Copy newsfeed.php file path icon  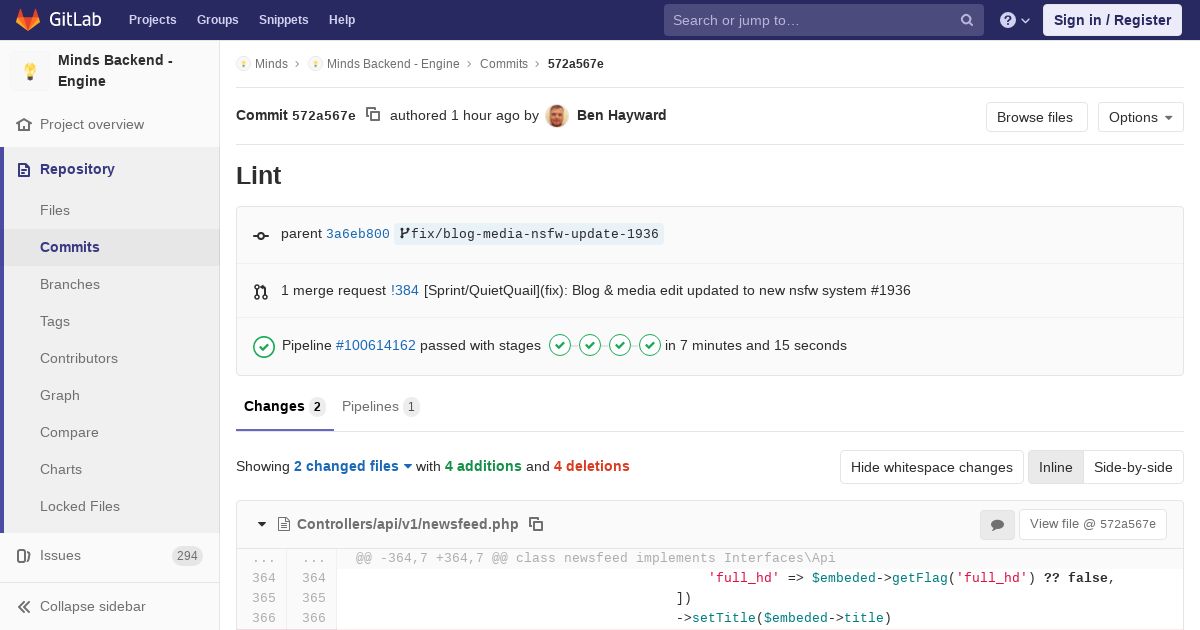[x=536, y=524]
